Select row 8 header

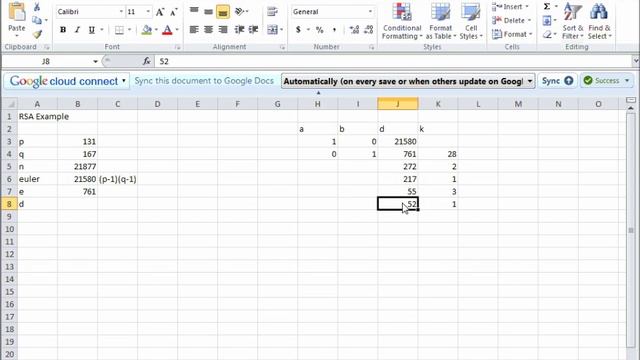point(9,204)
